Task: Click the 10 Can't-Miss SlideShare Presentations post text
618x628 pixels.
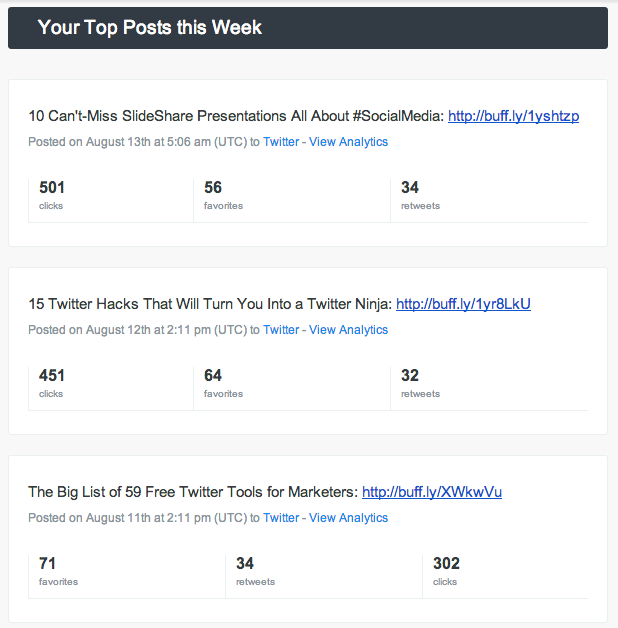Action: [236, 116]
